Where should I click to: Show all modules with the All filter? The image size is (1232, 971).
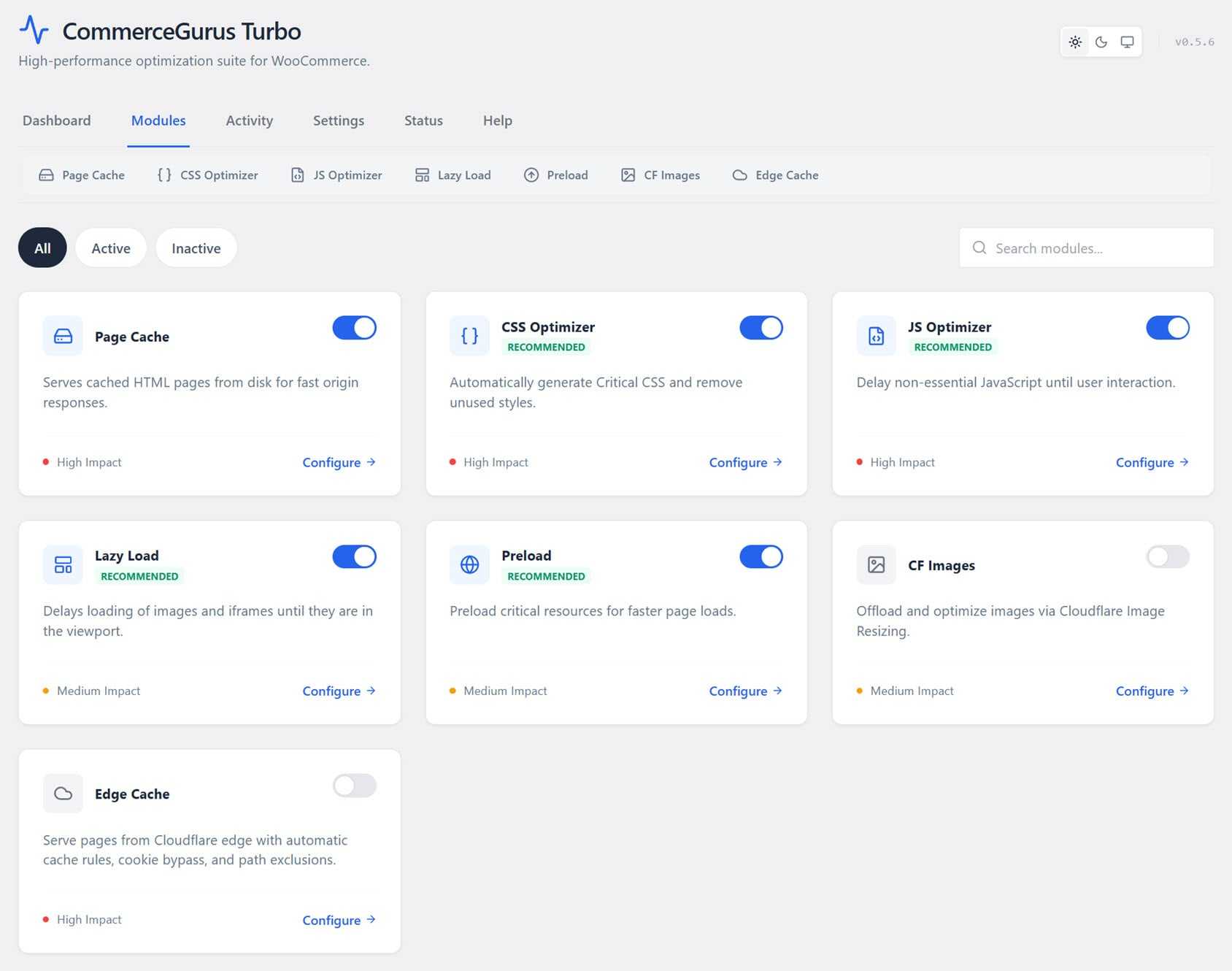[x=42, y=248]
